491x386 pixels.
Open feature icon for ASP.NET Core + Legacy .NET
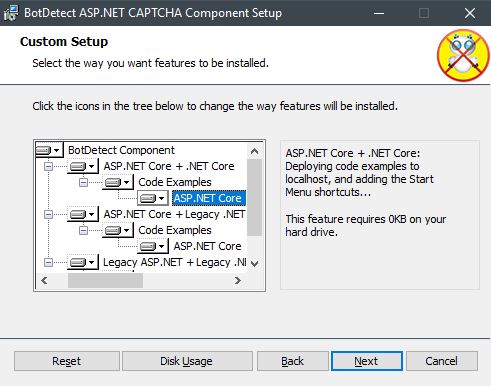[x=83, y=214]
